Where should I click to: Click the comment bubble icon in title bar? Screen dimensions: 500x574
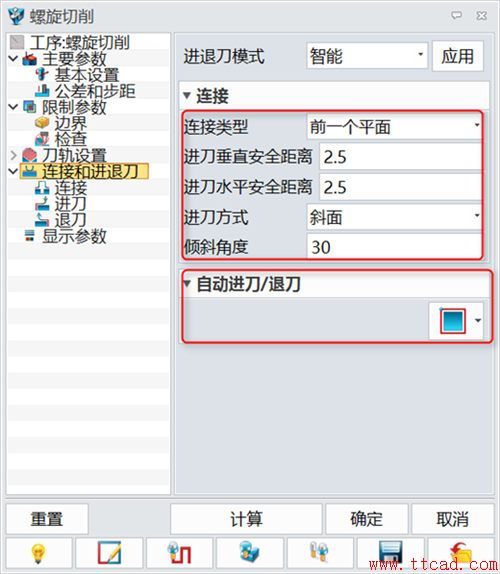(x=456, y=15)
